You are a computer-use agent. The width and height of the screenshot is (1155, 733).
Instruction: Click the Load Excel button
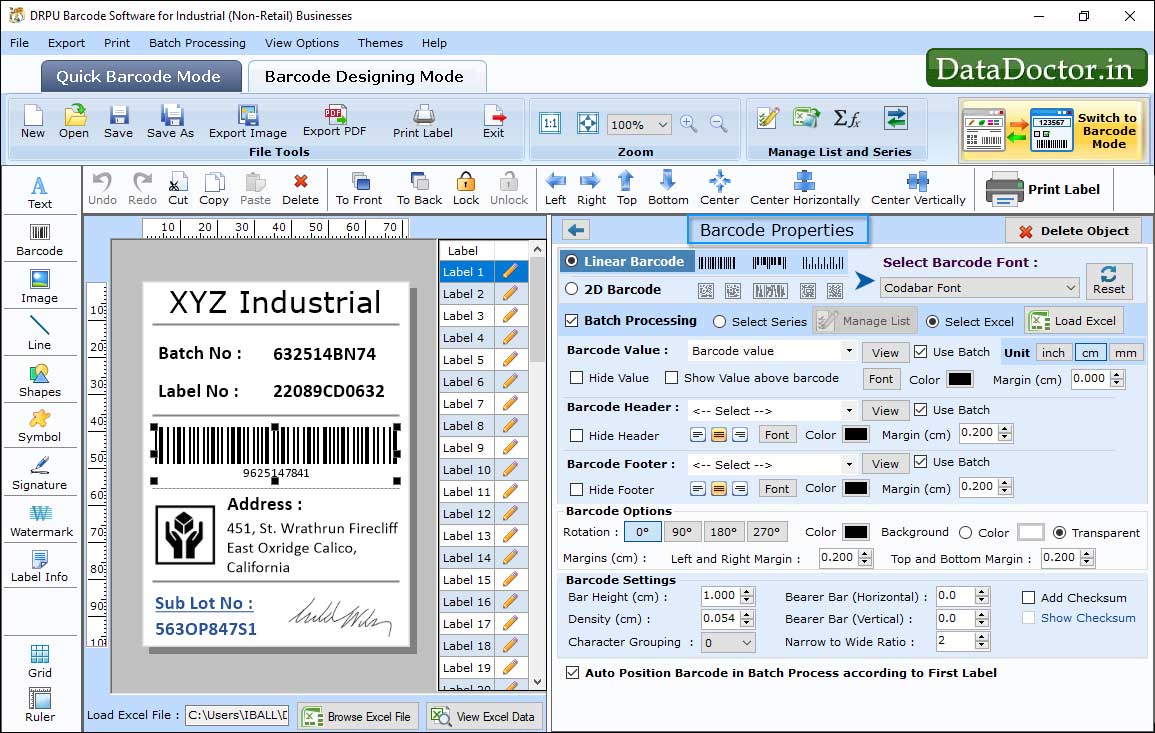[1075, 320]
